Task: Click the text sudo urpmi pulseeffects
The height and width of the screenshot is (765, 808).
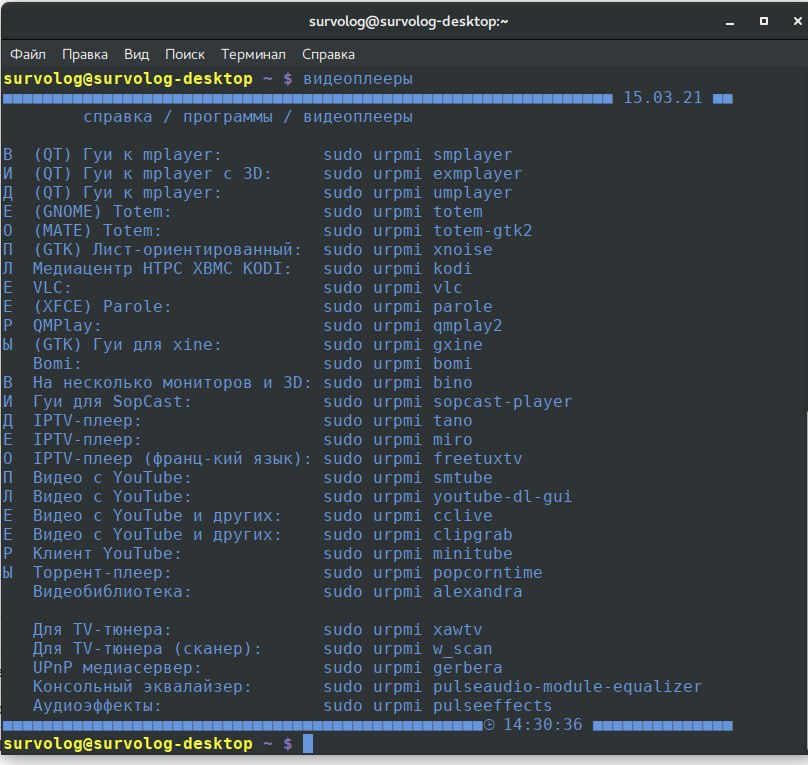Action: pos(437,706)
